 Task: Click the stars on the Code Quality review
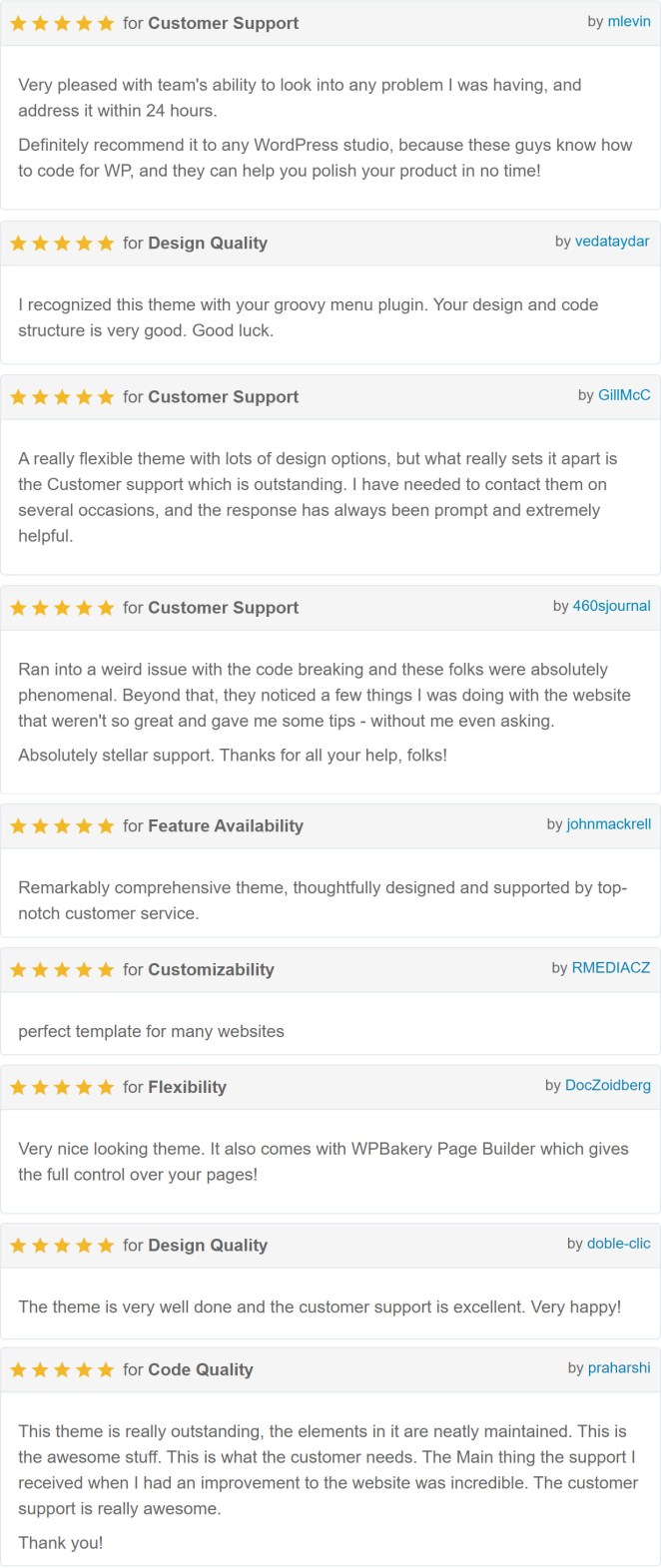pos(62,1369)
